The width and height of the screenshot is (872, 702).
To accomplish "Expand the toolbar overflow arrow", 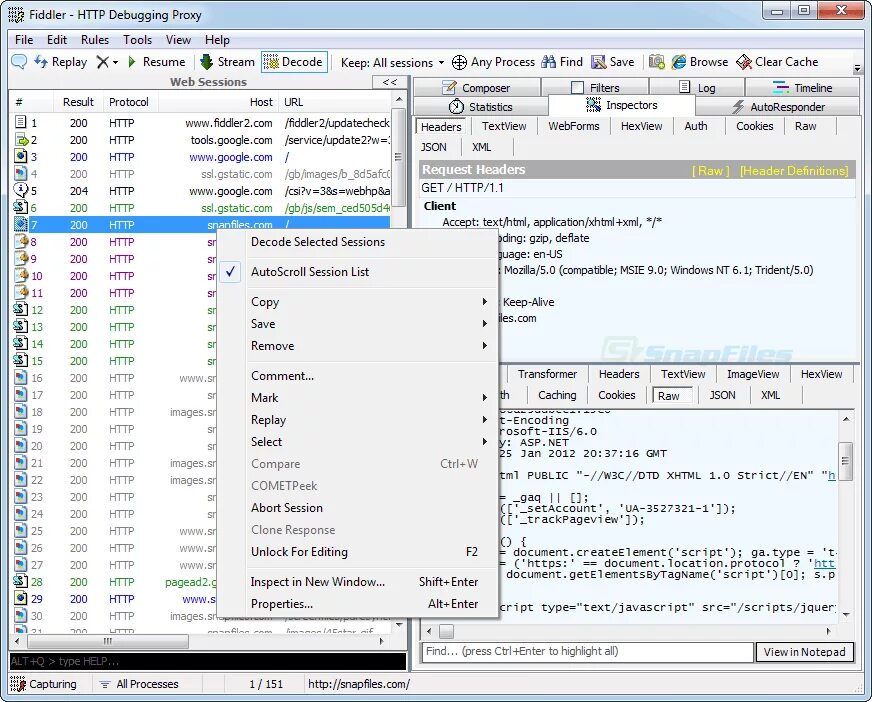I will 857,67.
